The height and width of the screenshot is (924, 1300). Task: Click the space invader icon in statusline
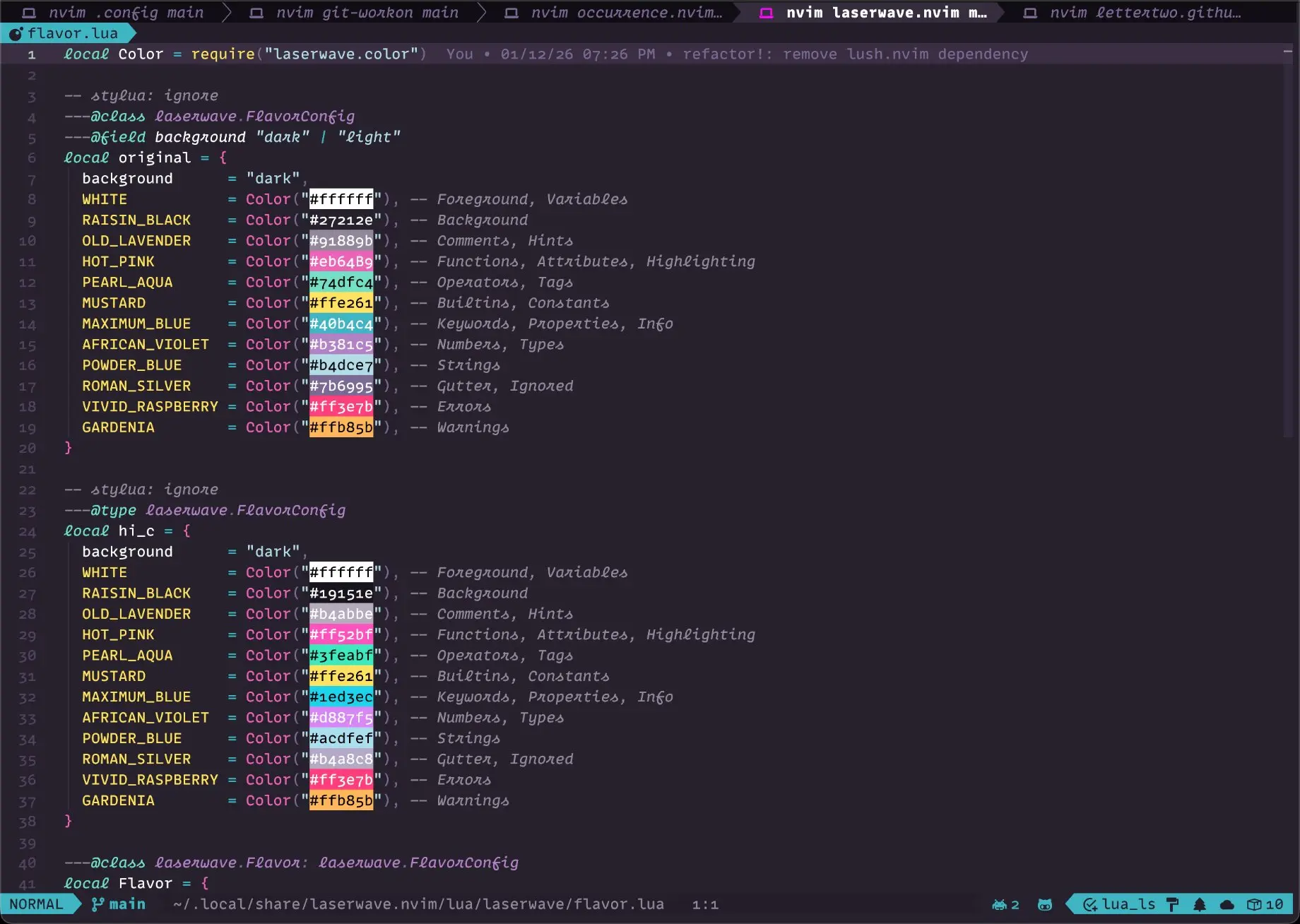(x=999, y=904)
